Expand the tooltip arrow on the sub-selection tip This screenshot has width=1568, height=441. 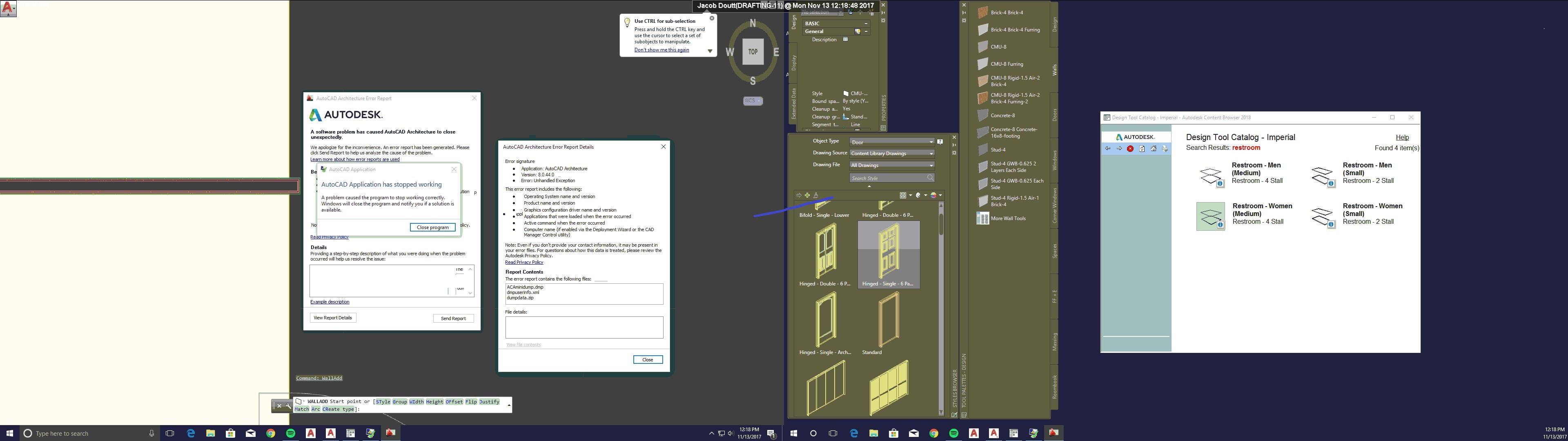point(710,51)
